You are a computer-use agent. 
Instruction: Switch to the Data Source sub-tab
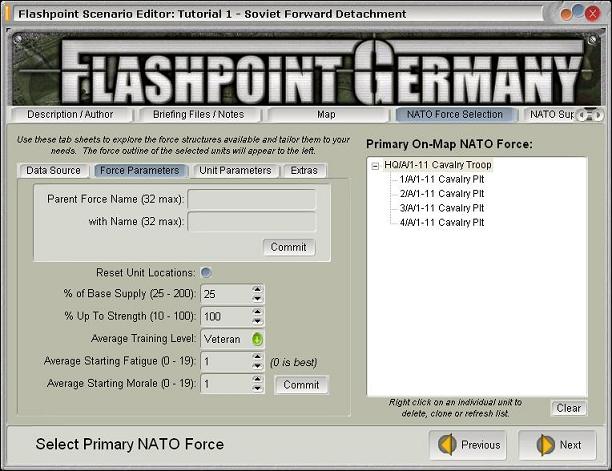(53, 171)
